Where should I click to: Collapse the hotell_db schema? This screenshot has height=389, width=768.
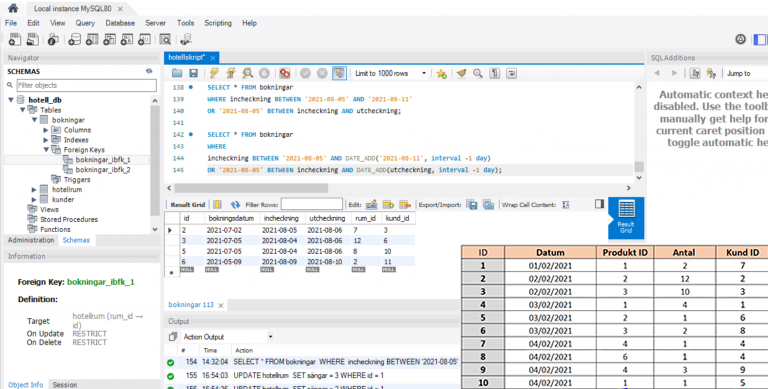[11, 100]
